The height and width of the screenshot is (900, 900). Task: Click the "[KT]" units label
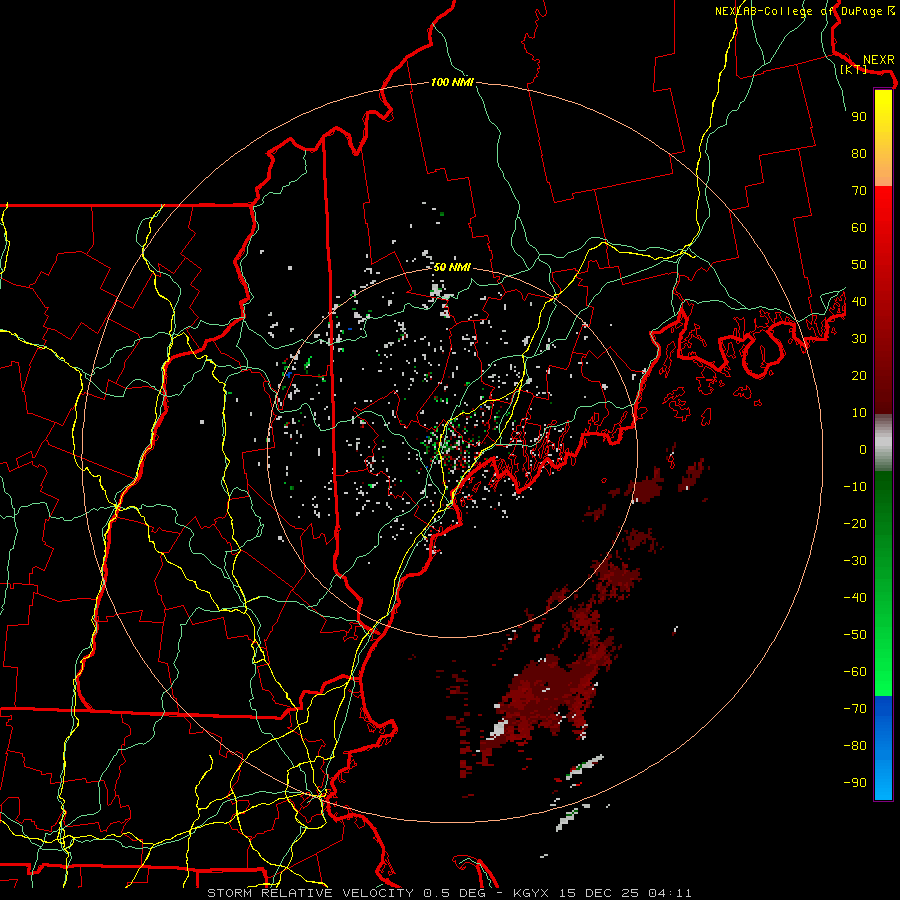pyautogui.click(x=854, y=69)
